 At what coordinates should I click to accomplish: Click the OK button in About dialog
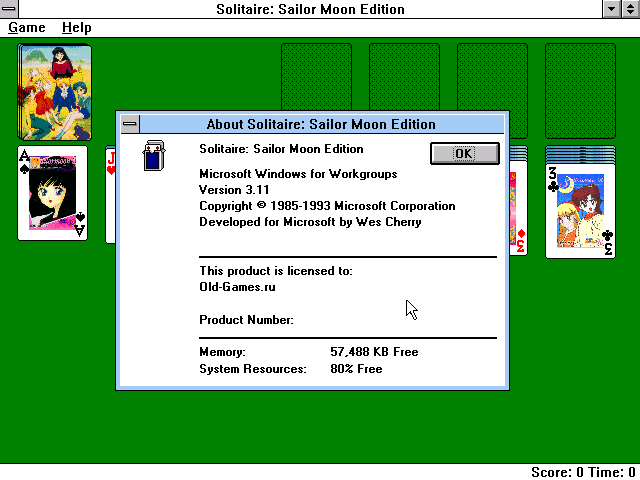[x=464, y=153]
